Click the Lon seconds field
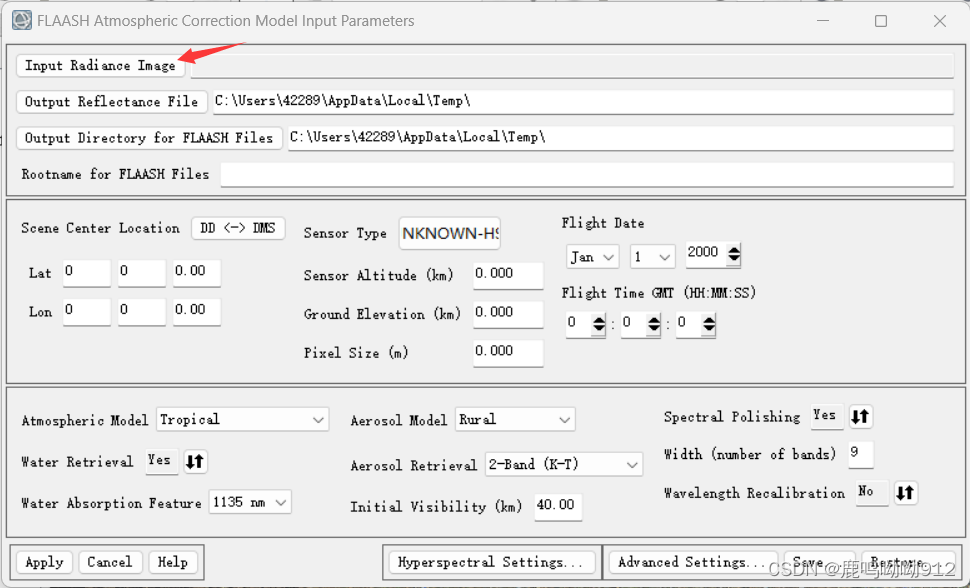The width and height of the screenshot is (970, 588). pos(196,311)
